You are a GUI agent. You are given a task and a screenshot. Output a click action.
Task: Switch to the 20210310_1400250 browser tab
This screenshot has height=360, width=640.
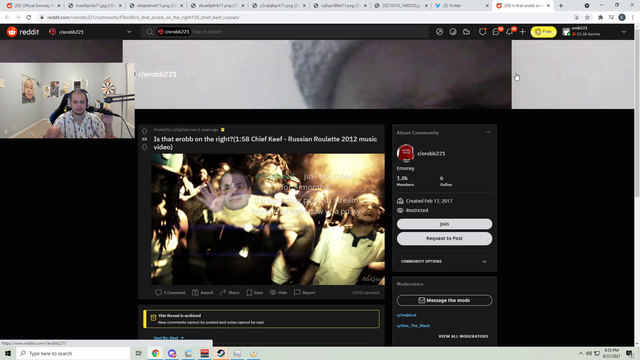coord(402,6)
